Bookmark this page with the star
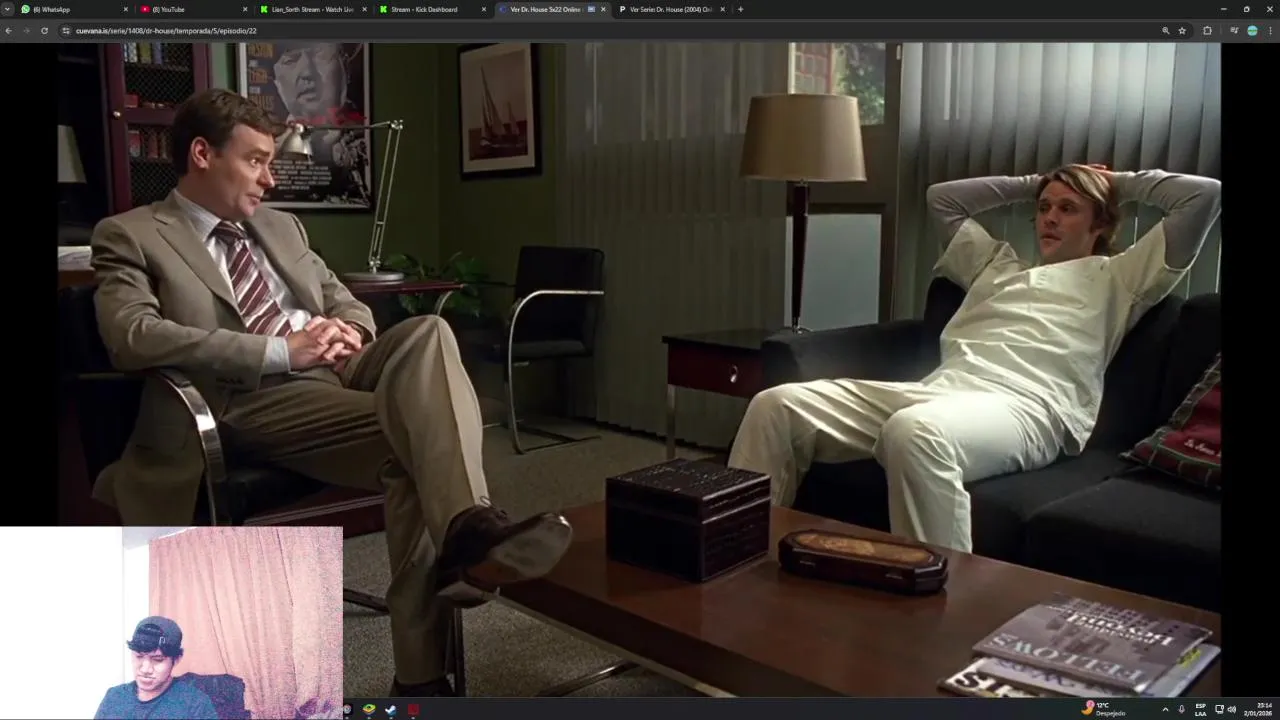Viewport: 1280px width, 720px height. [1182, 31]
